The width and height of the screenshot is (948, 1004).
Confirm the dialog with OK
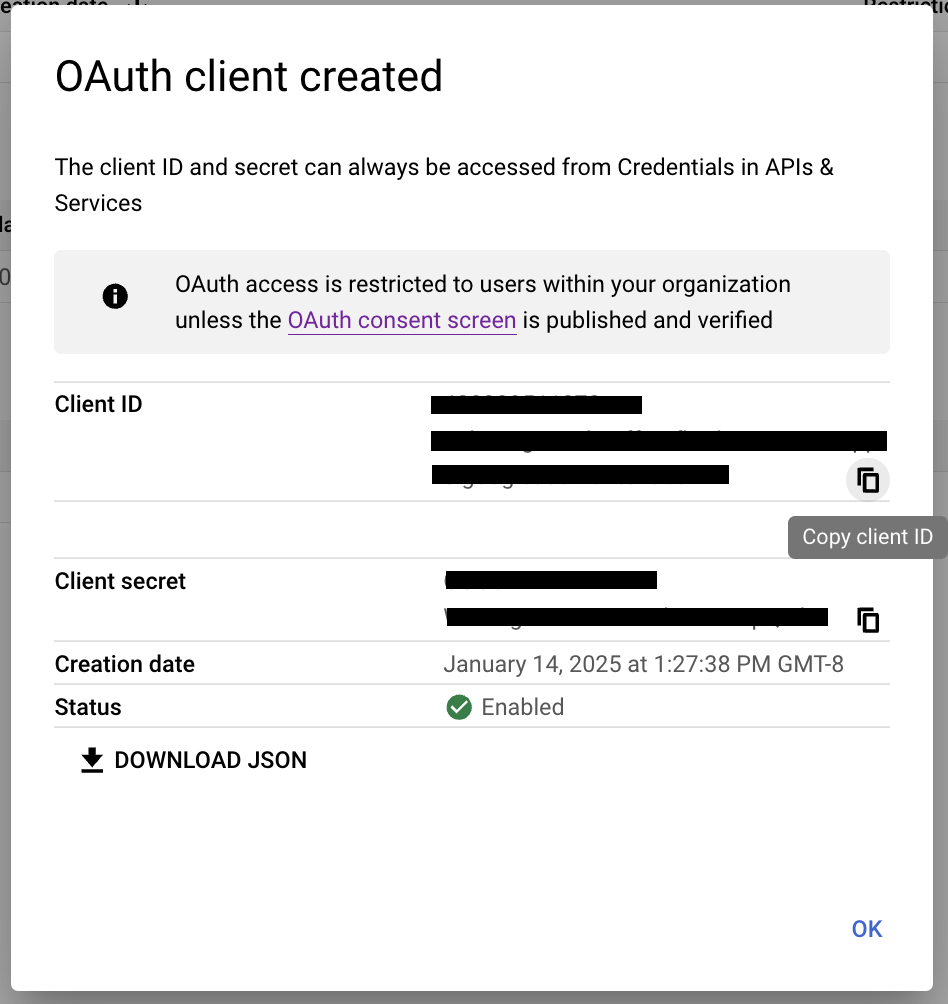coord(866,929)
